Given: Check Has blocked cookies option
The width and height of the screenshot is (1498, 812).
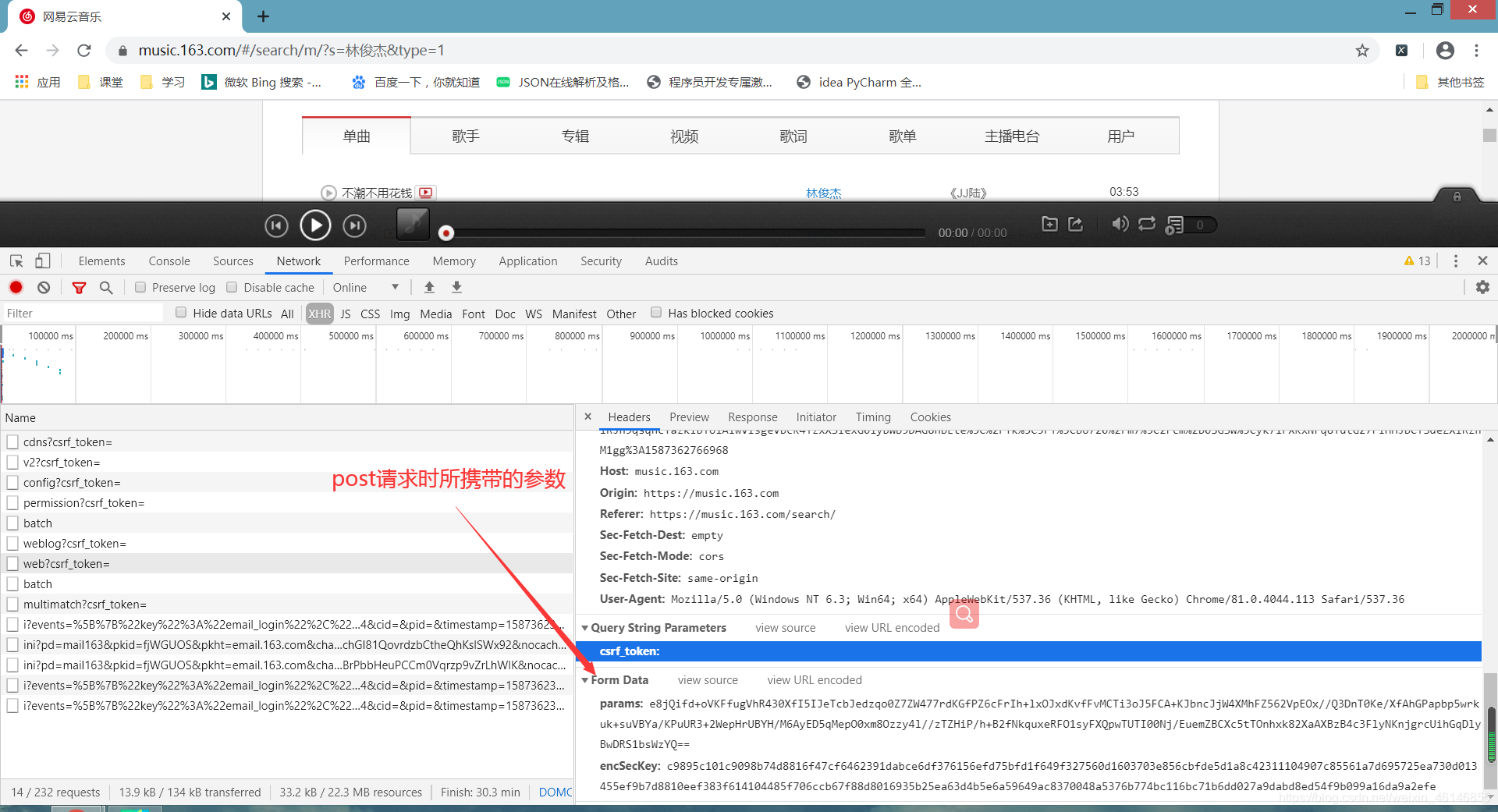Looking at the screenshot, I should [x=656, y=313].
